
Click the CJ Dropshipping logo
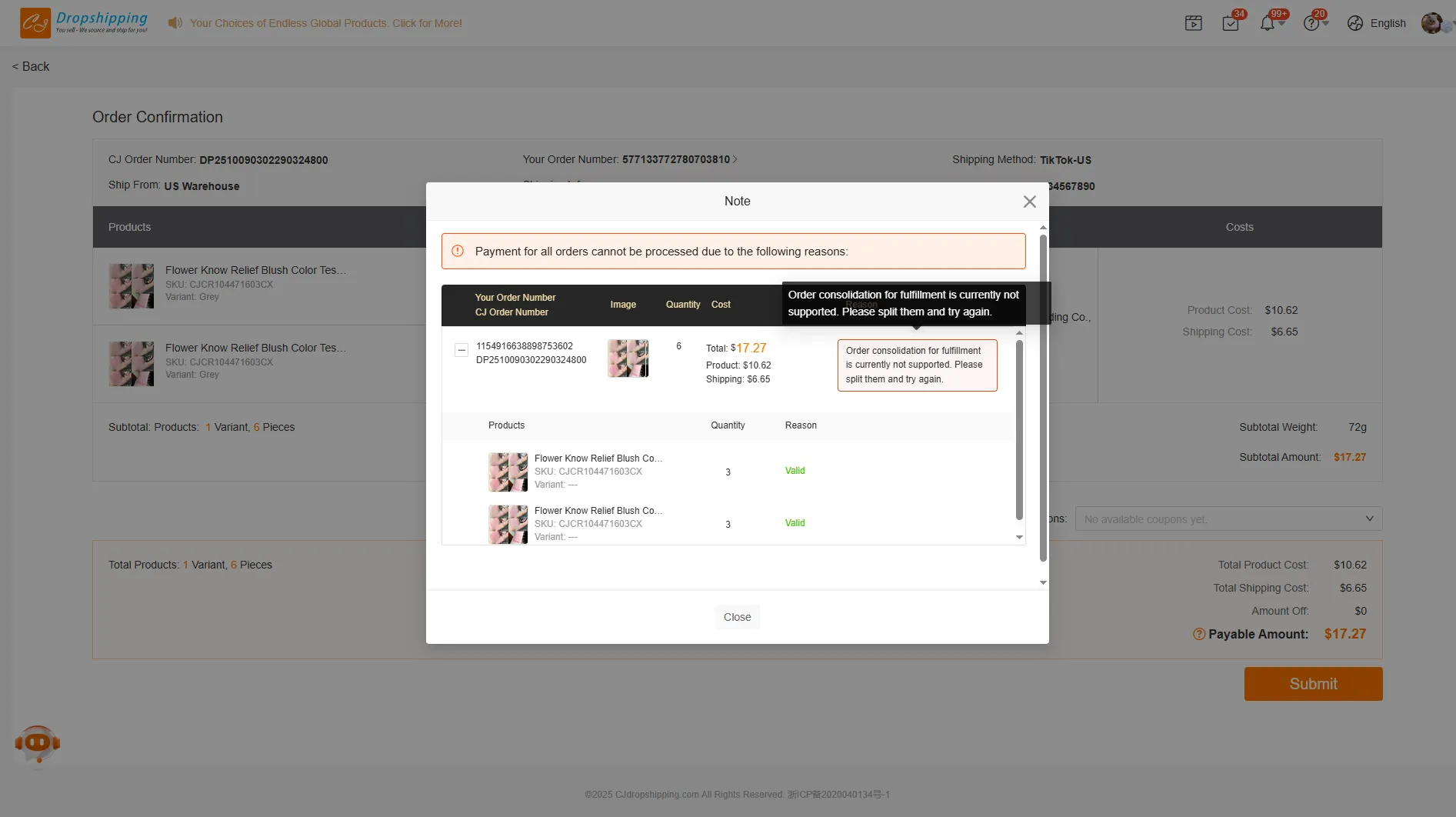[84, 23]
